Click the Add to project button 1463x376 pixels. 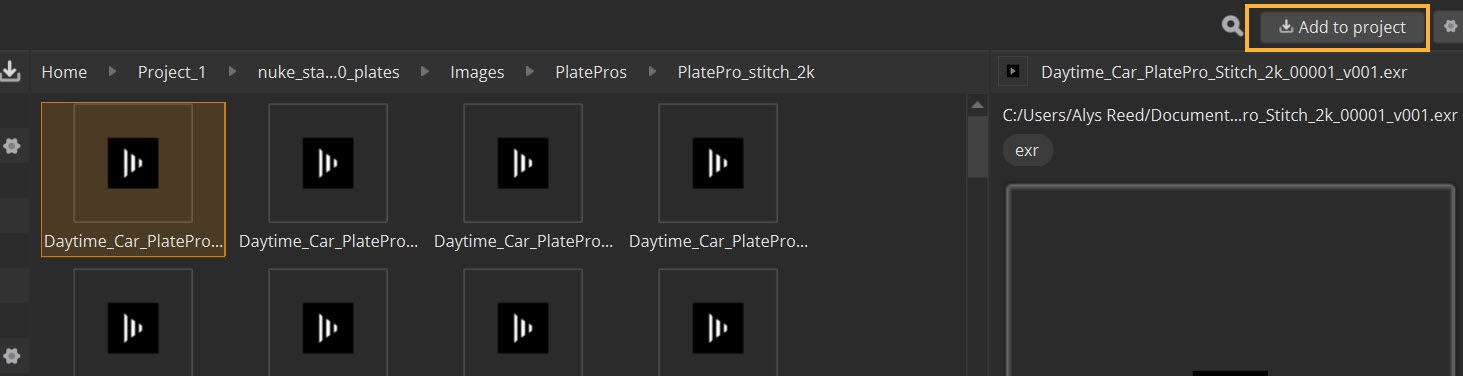1342,28
